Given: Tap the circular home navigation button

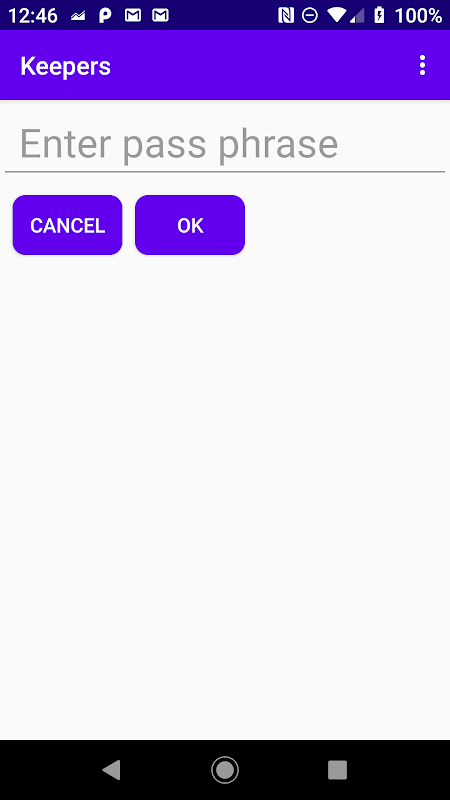Looking at the screenshot, I should coord(225,769).
